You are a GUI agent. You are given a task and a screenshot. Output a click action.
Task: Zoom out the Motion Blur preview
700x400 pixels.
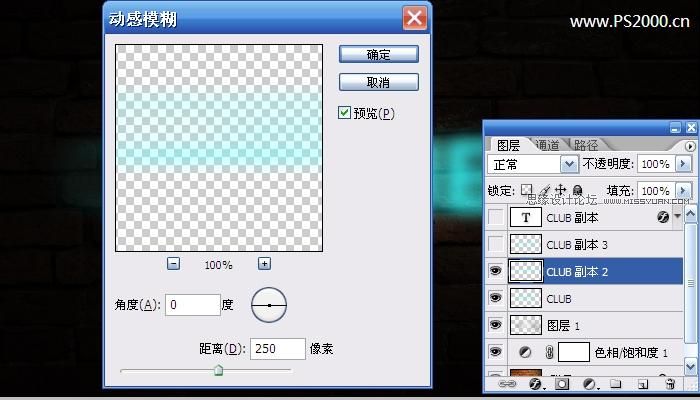173,264
